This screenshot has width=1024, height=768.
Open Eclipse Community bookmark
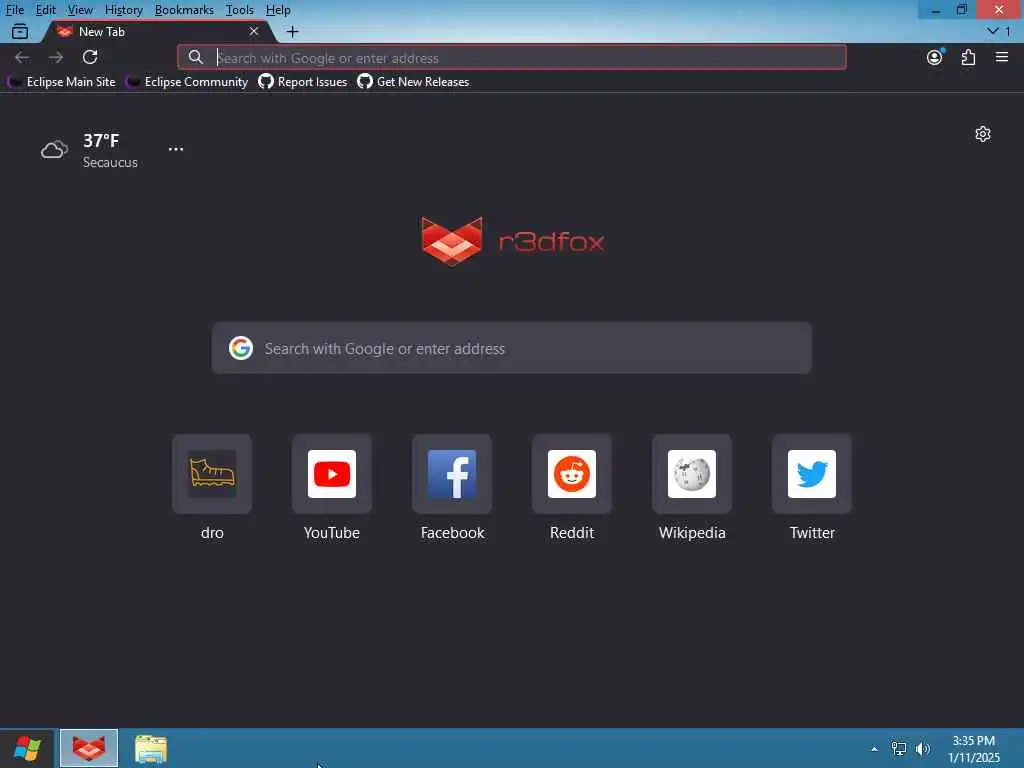187,82
